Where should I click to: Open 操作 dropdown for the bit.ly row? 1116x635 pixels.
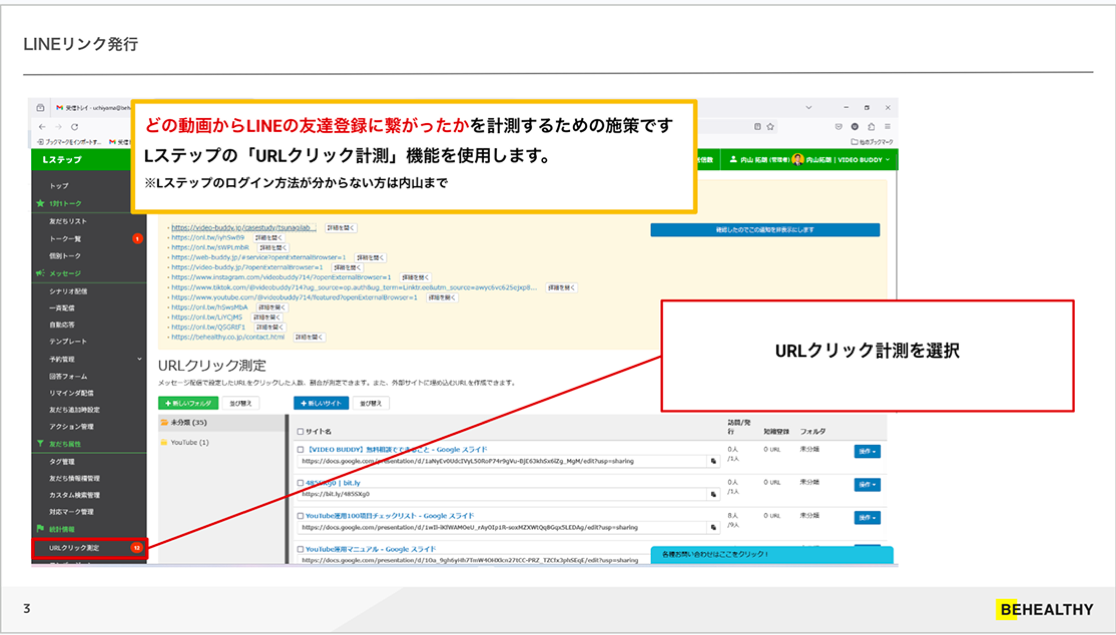[x=867, y=485]
